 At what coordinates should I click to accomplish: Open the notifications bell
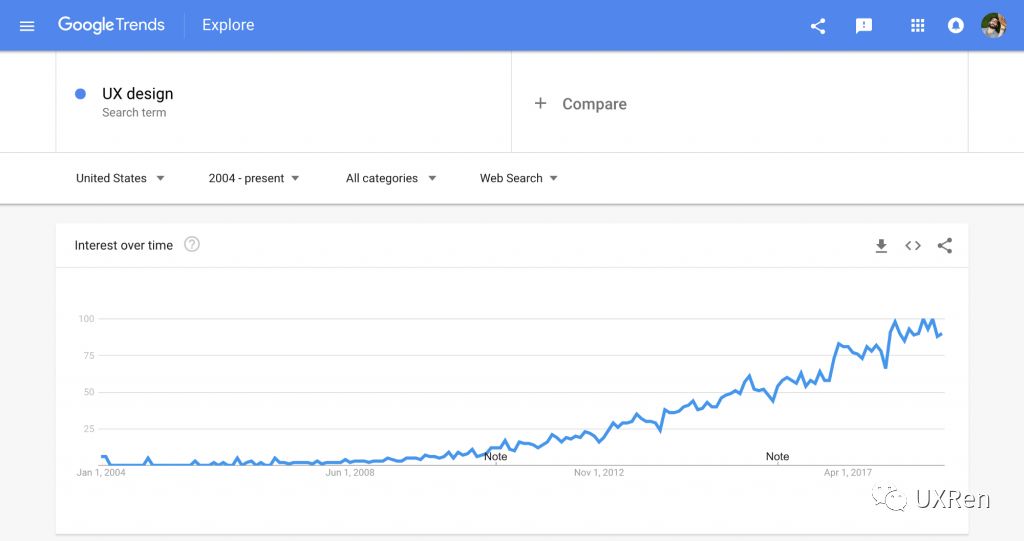pyautogui.click(x=956, y=26)
